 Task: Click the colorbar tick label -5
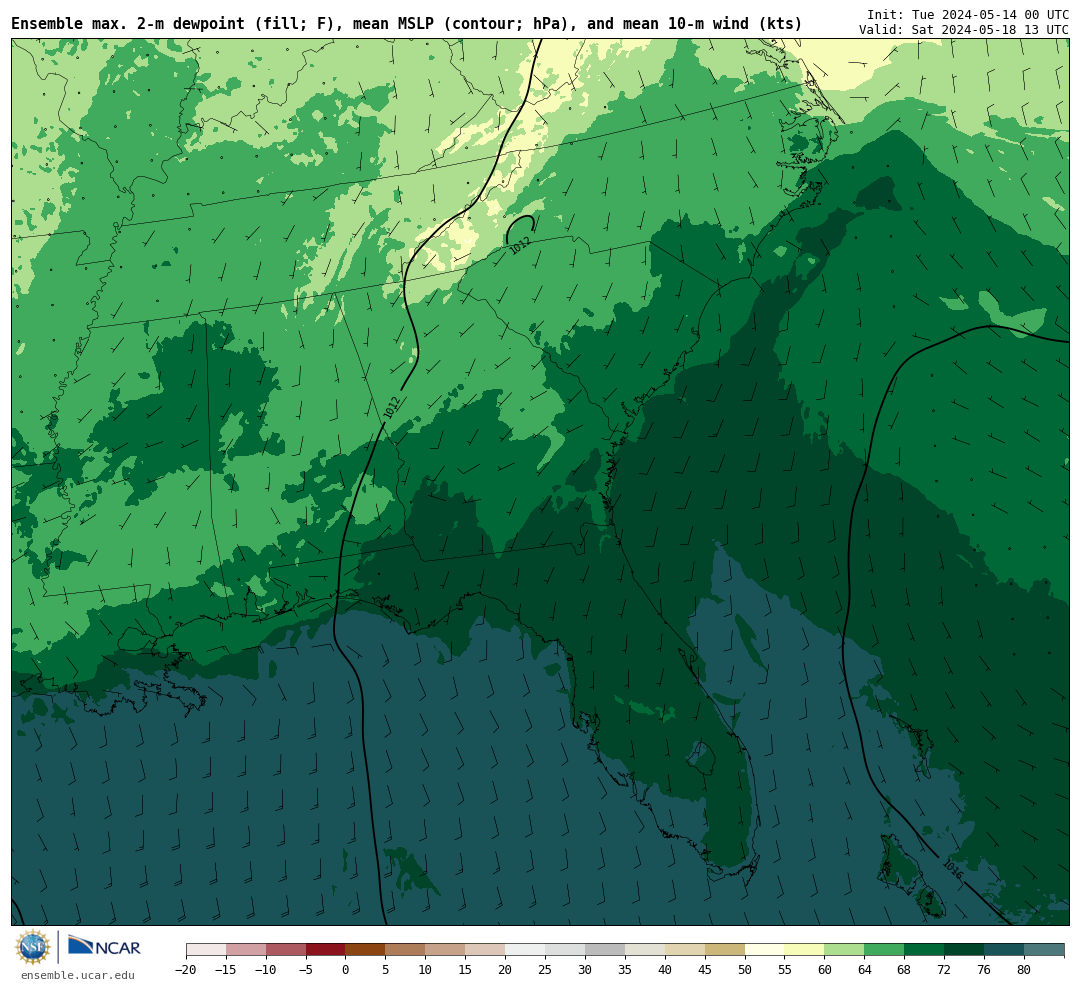coord(306,969)
